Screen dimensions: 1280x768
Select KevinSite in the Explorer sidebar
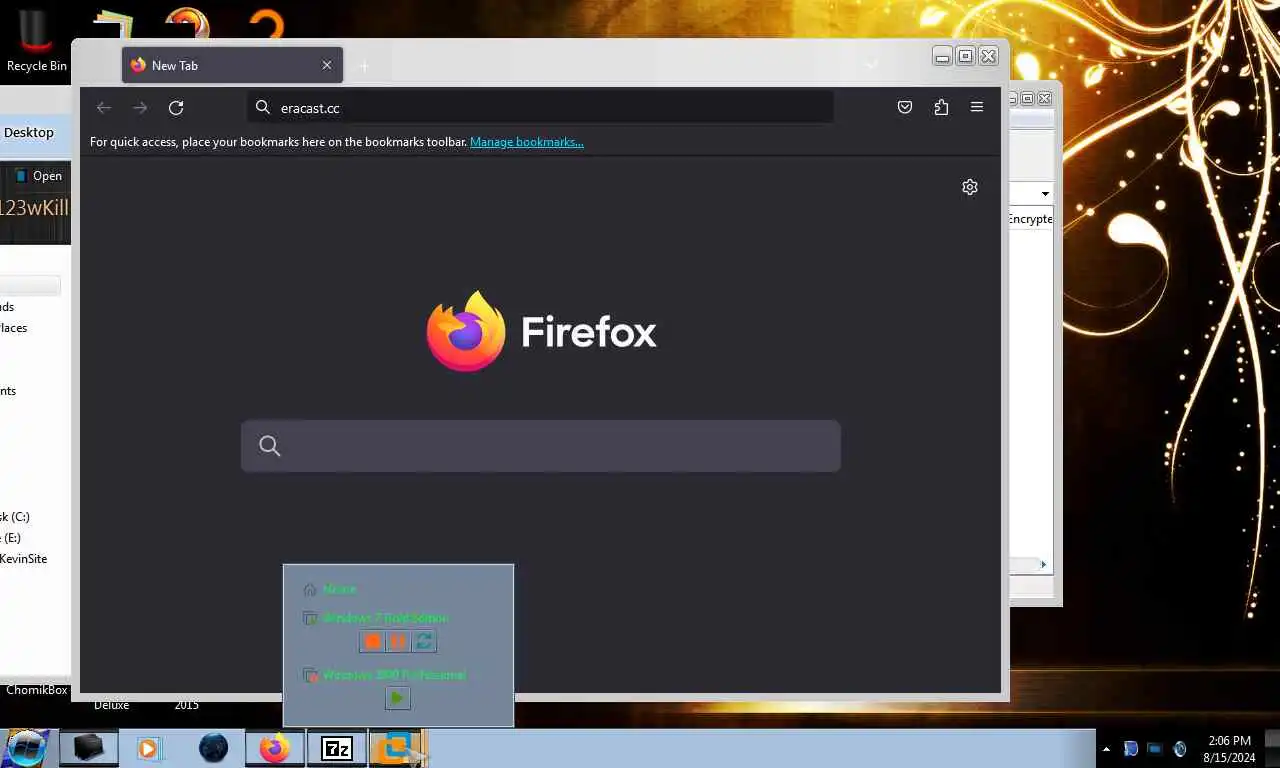24,559
